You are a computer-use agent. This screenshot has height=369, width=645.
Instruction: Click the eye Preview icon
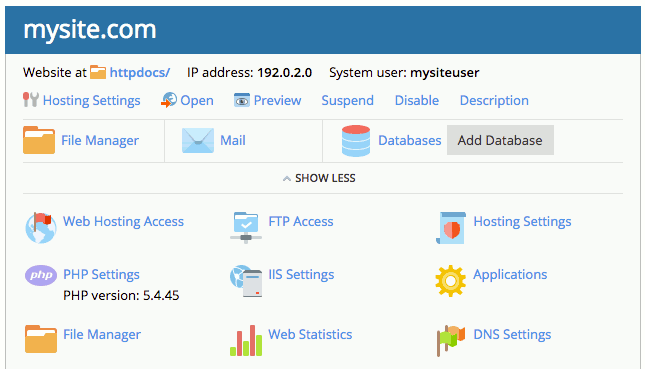click(x=242, y=100)
